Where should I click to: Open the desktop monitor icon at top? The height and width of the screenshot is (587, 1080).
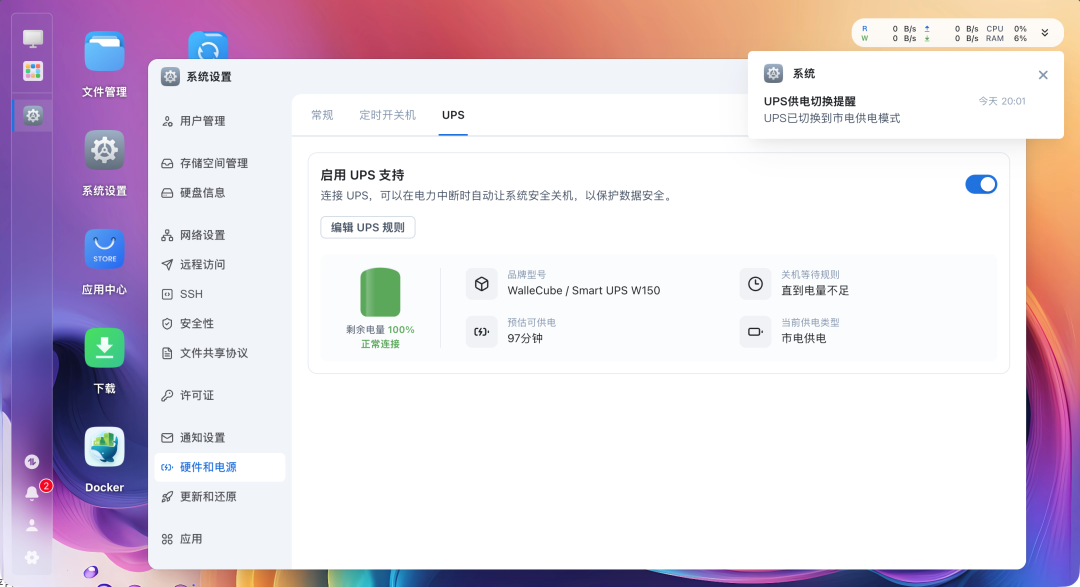(x=33, y=37)
